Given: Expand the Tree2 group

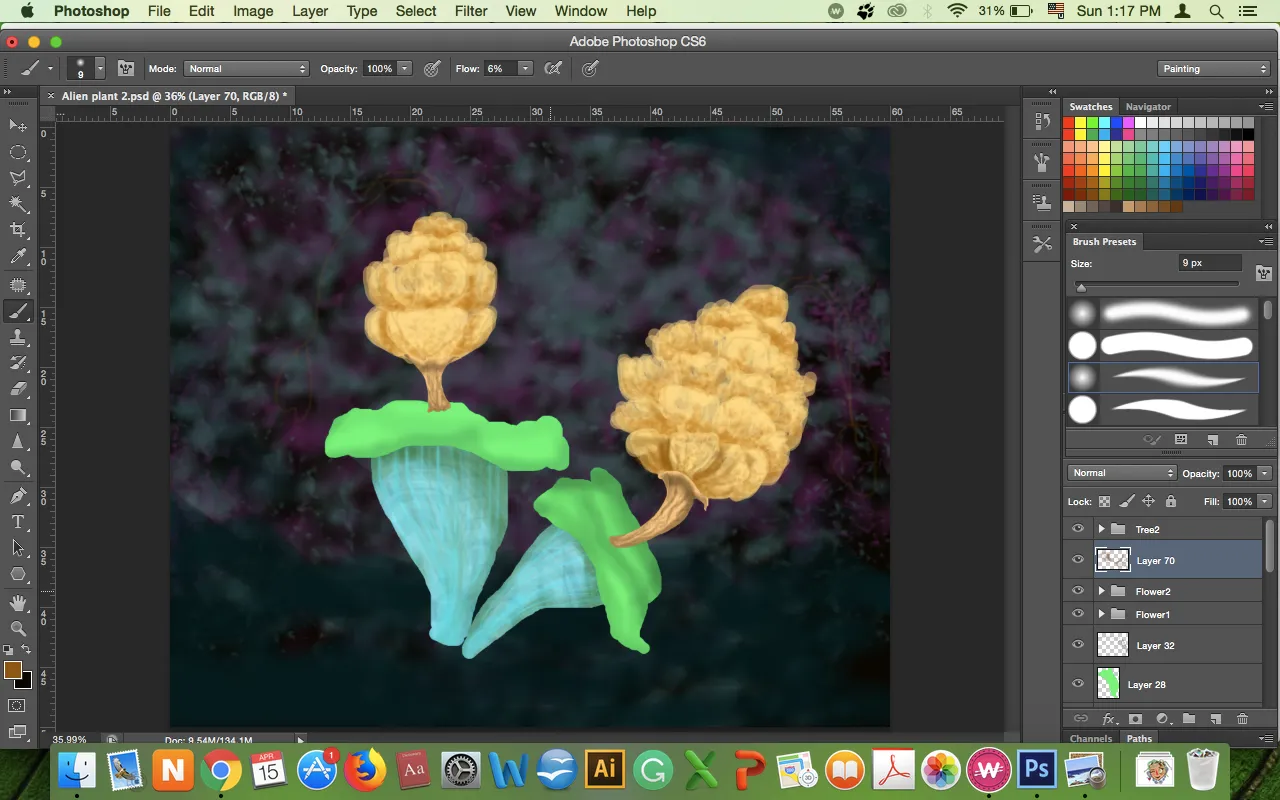Looking at the screenshot, I should tap(1101, 529).
